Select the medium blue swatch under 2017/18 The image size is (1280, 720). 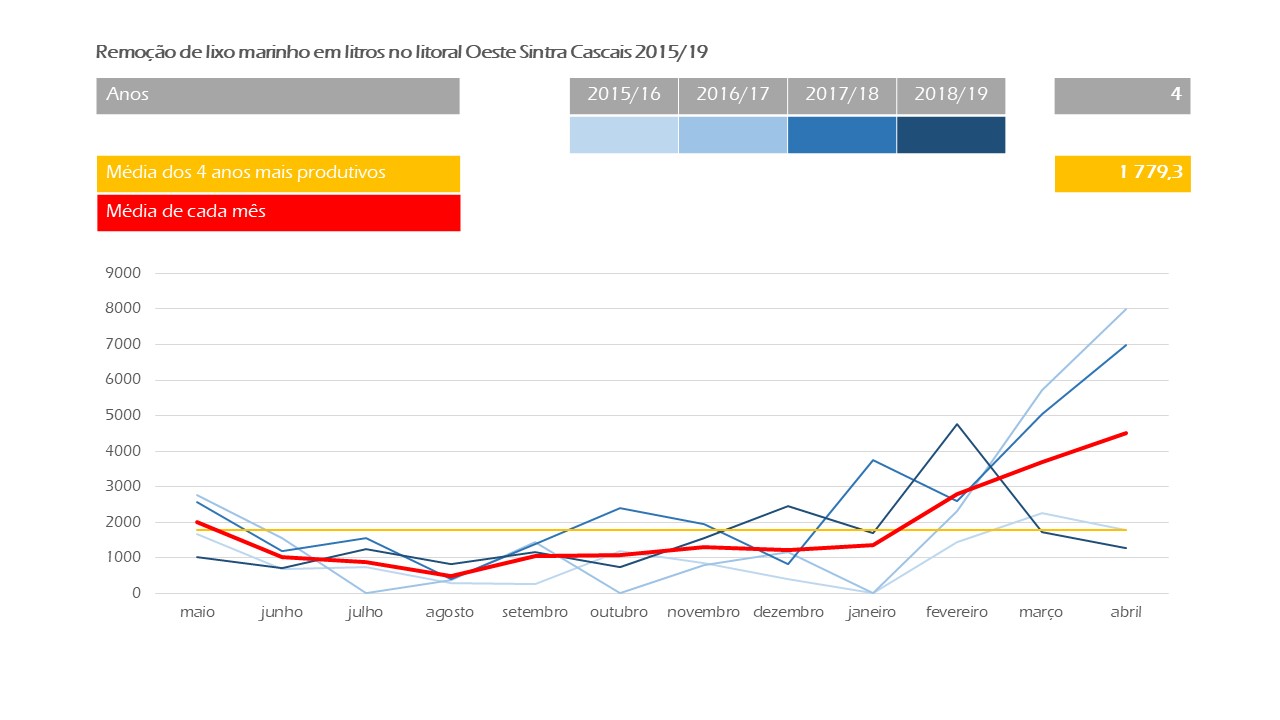tap(841, 135)
